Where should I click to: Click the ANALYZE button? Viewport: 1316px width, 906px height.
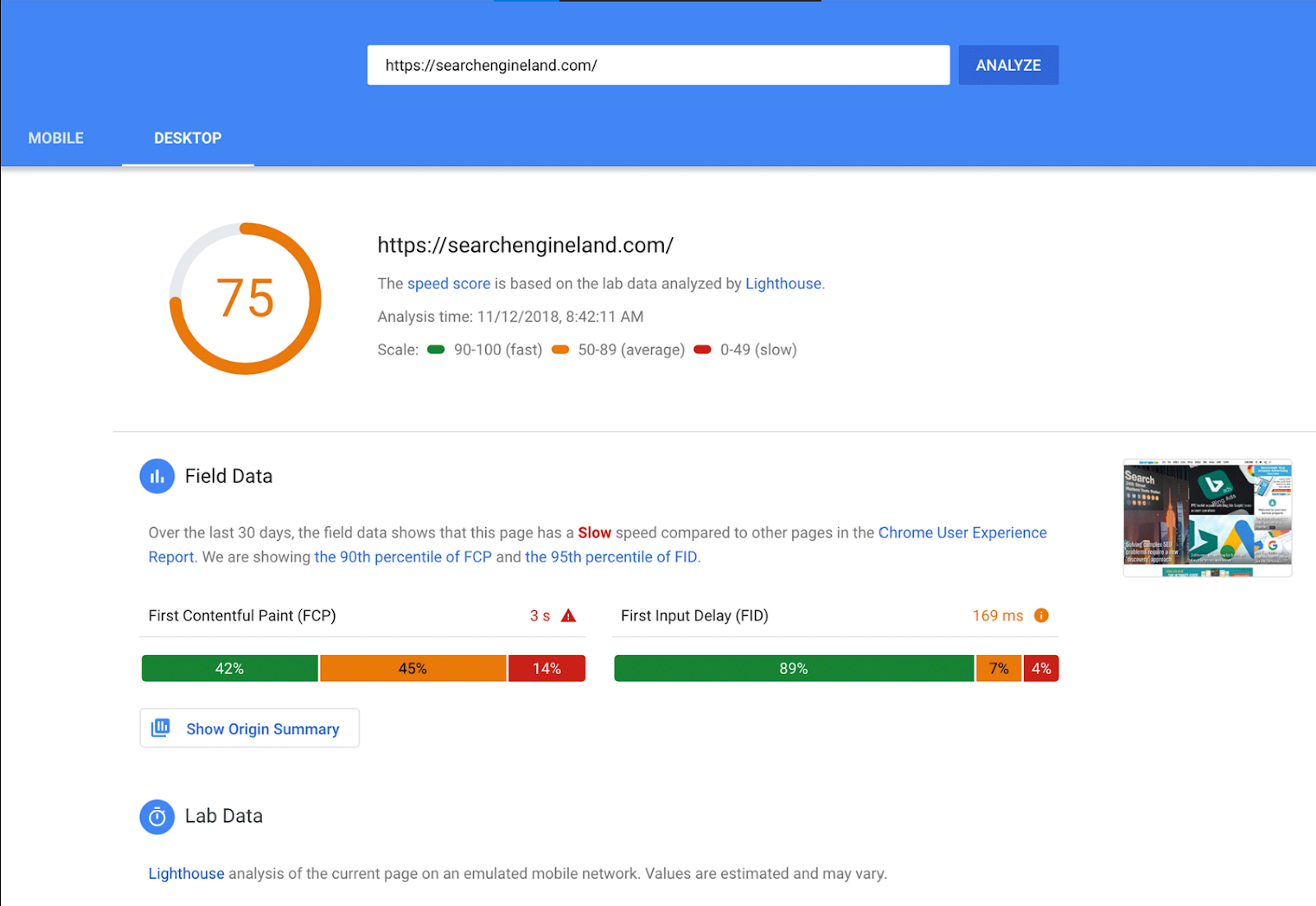pos(1008,65)
